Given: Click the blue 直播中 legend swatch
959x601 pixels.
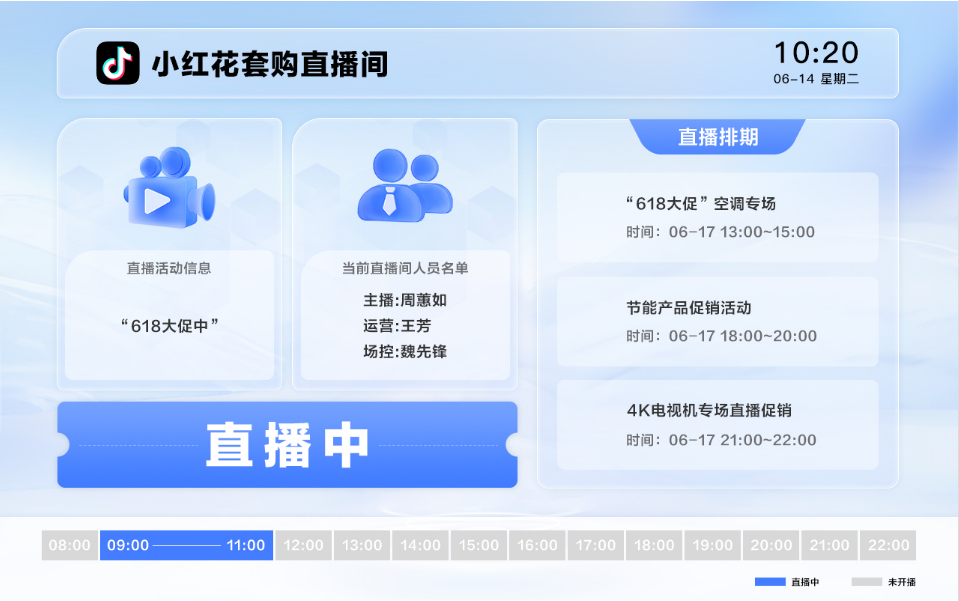Looking at the screenshot, I should coord(770,581).
